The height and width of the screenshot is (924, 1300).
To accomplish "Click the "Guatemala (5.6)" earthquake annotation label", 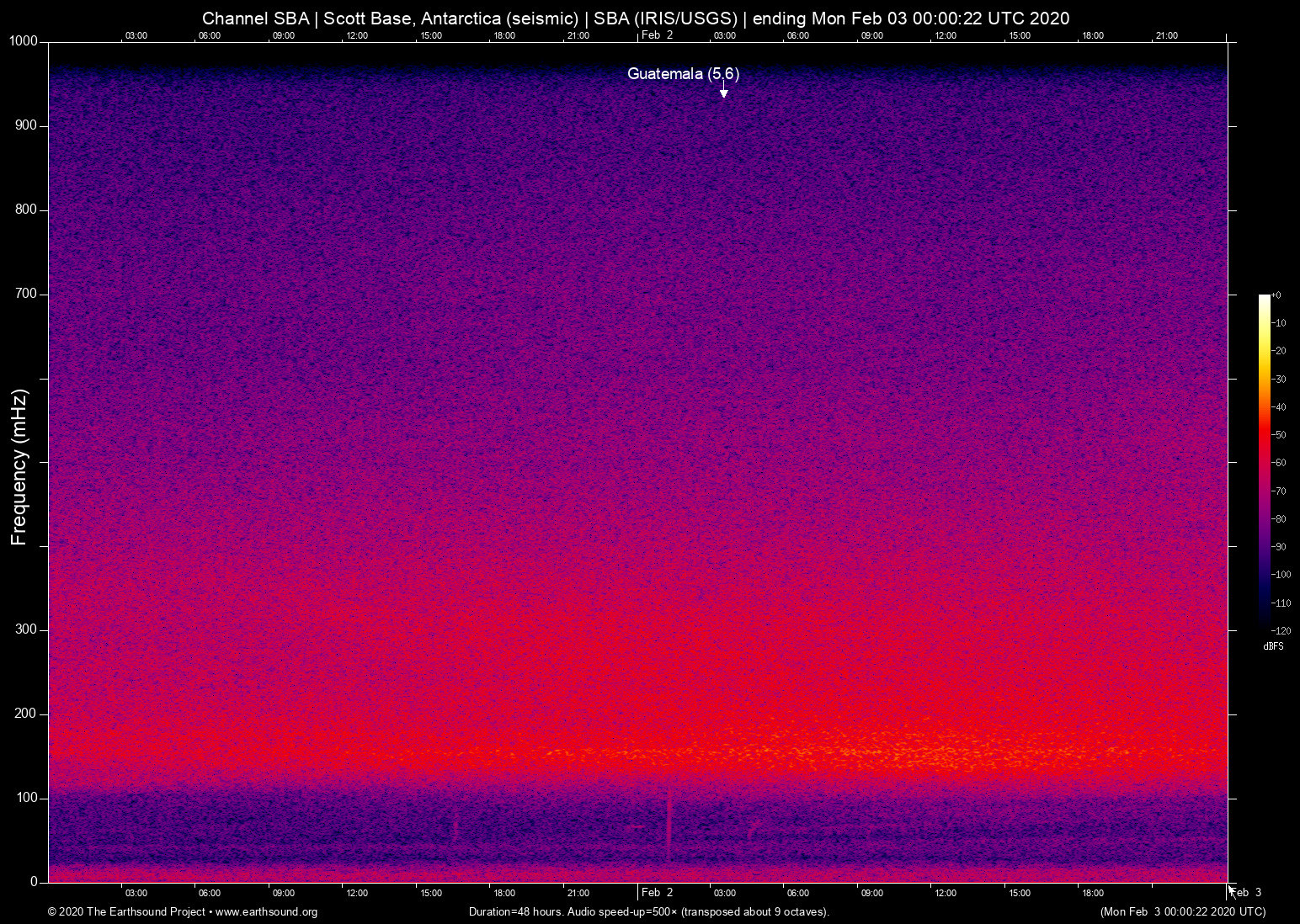I will tap(683, 74).
